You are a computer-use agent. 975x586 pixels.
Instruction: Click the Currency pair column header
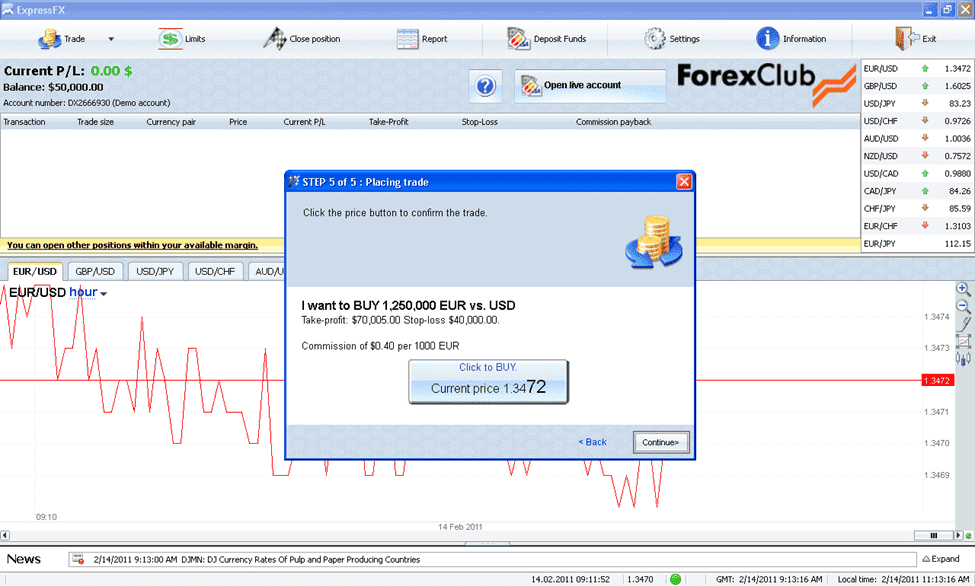point(171,122)
